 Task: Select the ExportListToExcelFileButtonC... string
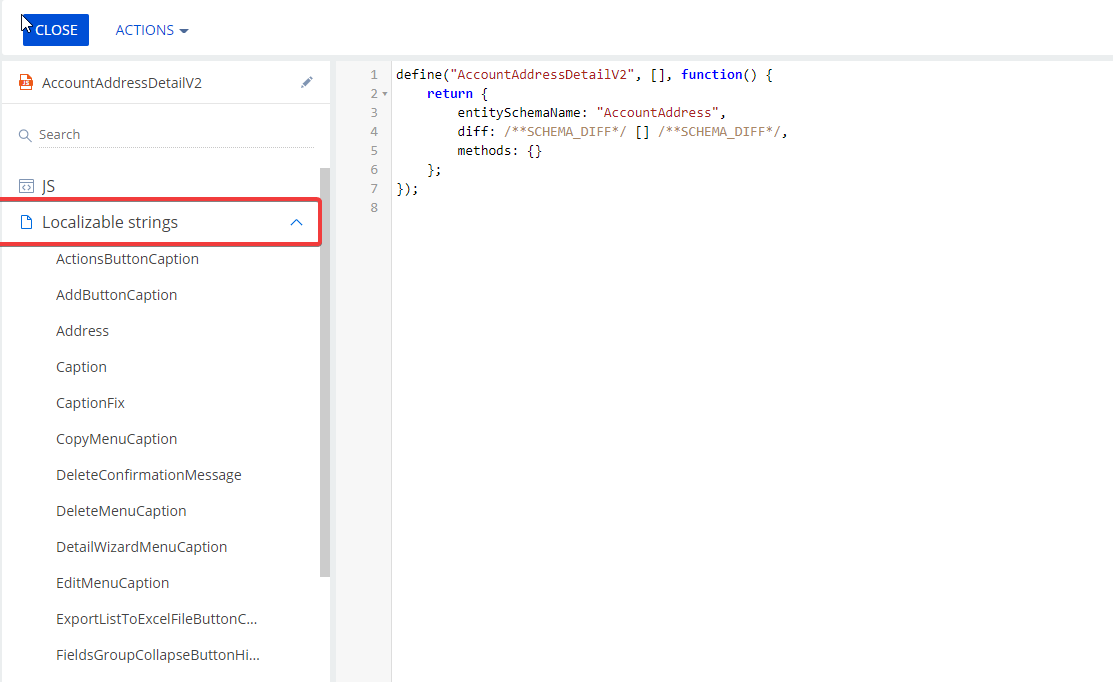tap(157, 619)
